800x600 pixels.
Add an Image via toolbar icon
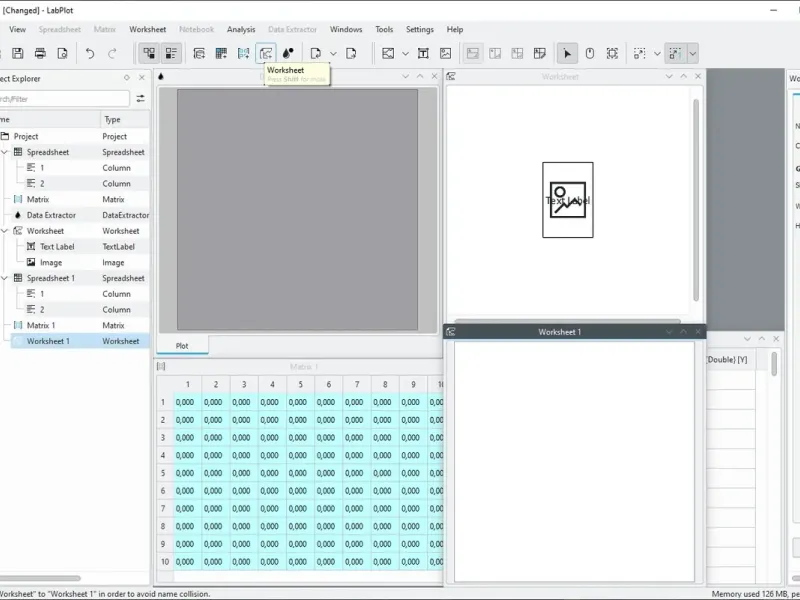tap(445, 54)
